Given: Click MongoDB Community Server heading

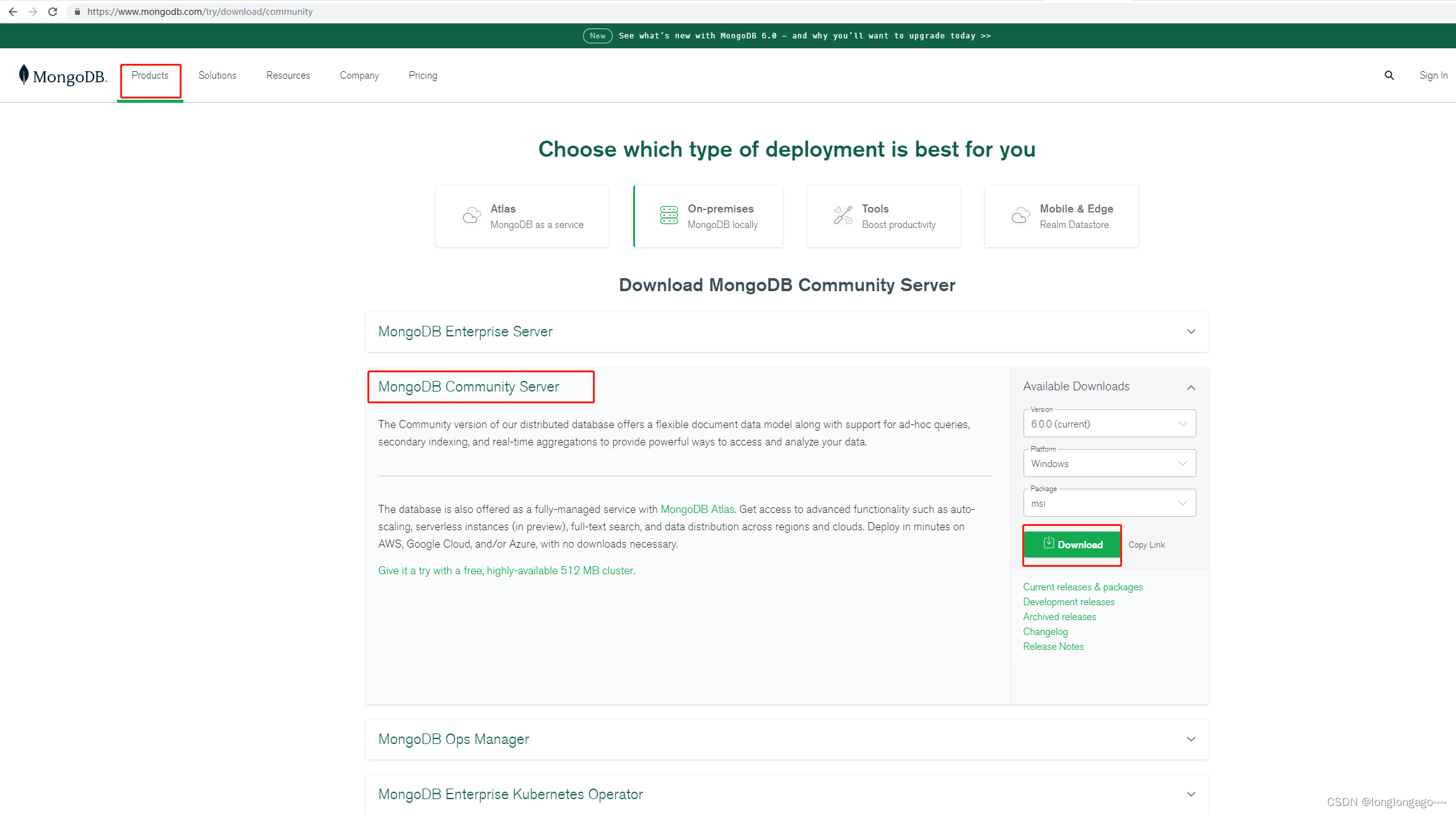Looking at the screenshot, I should pyautogui.click(x=468, y=387).
